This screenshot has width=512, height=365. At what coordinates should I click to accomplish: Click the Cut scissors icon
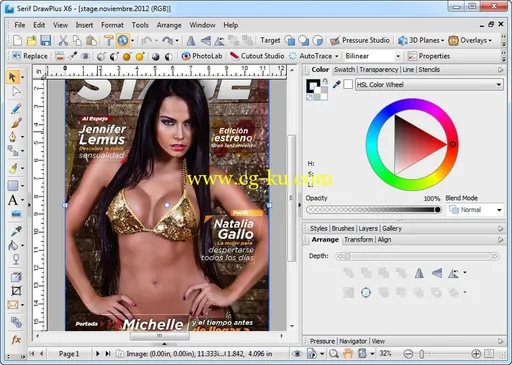63,41
